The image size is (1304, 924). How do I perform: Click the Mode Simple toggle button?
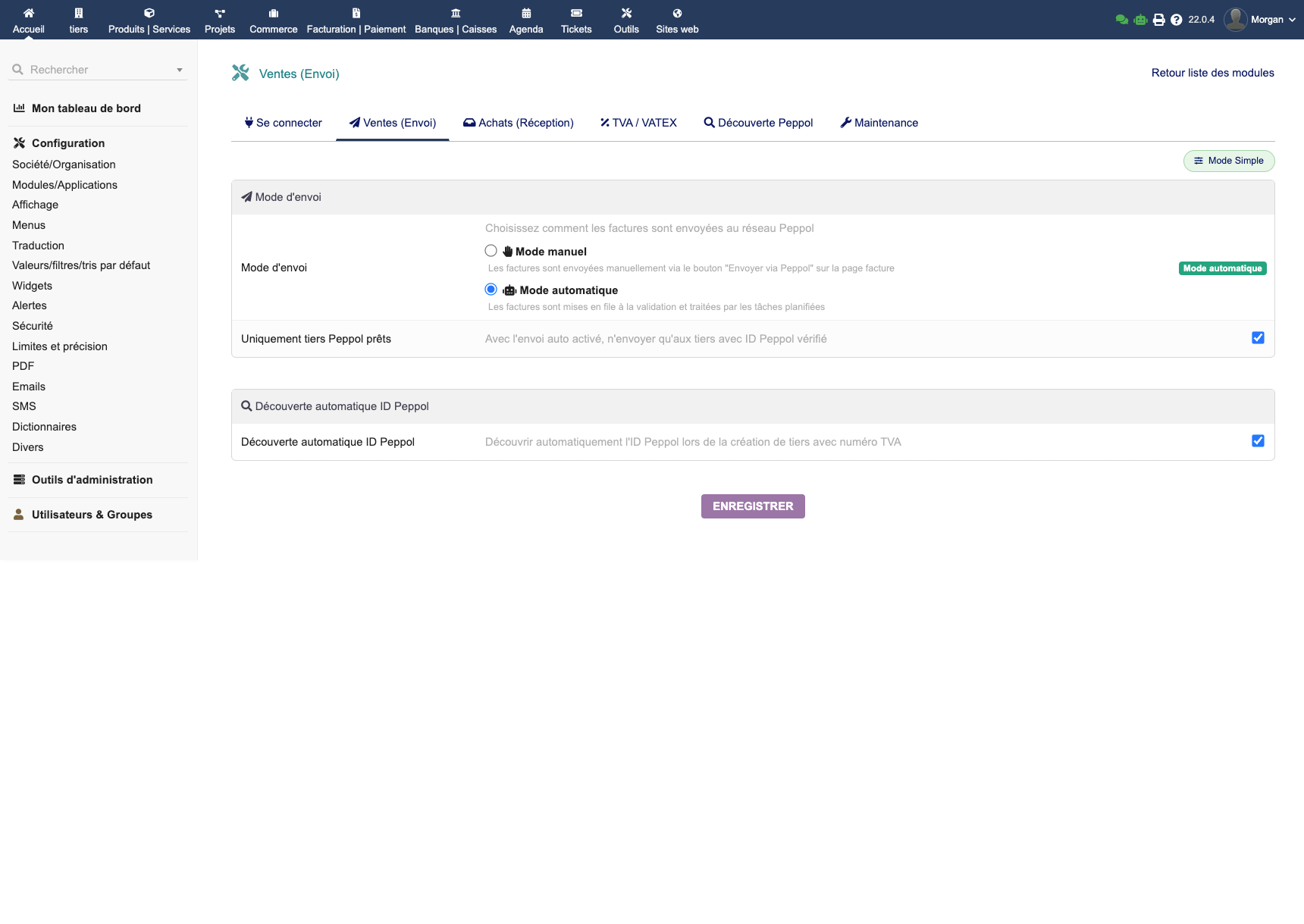click(x=1228, y=161)
